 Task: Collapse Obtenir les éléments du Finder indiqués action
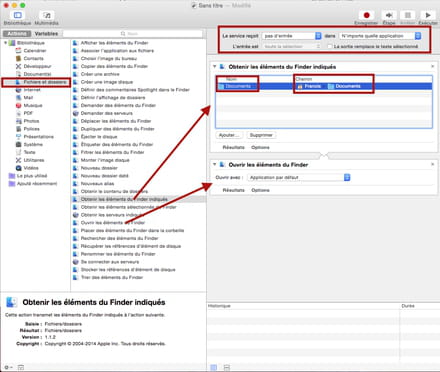(215, 67)
